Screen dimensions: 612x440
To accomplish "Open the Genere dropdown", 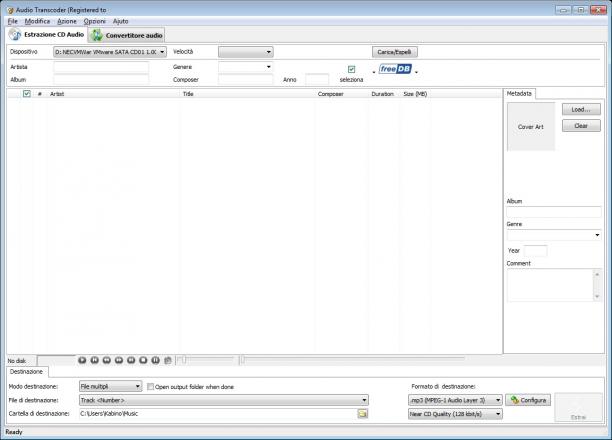I will coord(246,67).
